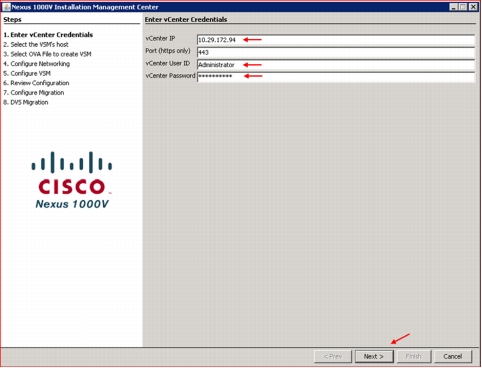482x368 pixels.
Task: Click the disabled Finish button
Action: pos(413,356)
